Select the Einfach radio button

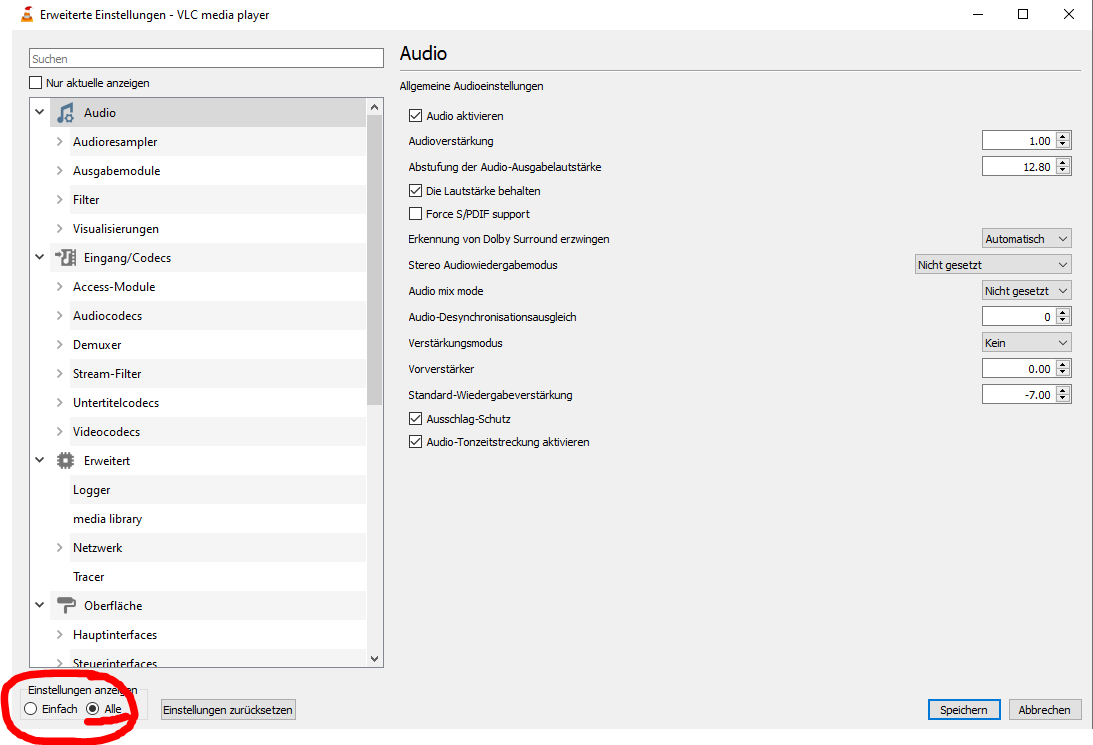click(31, 709)
